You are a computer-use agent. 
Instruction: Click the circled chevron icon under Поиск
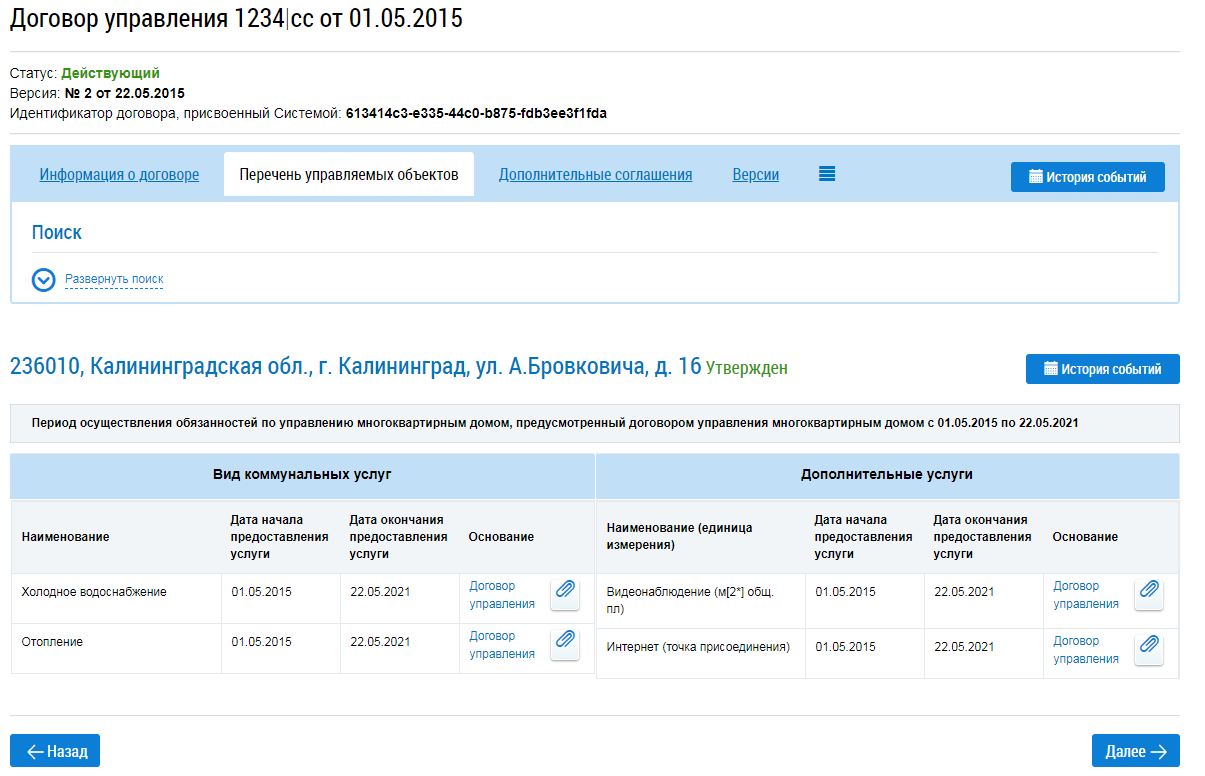pyautogui.click(x=43, y=280)
